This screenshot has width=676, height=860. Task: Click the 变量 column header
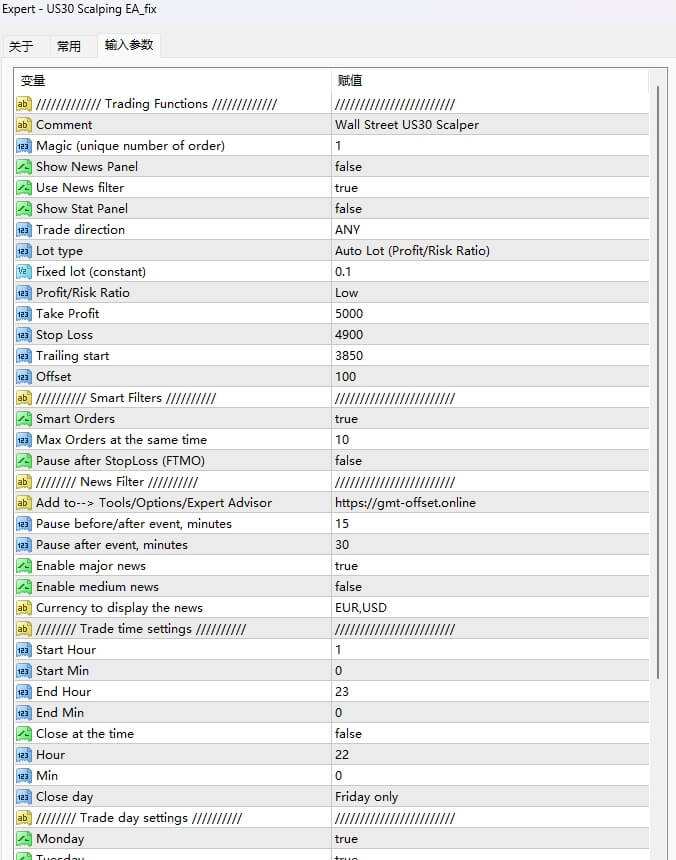(x=33, y=80)
